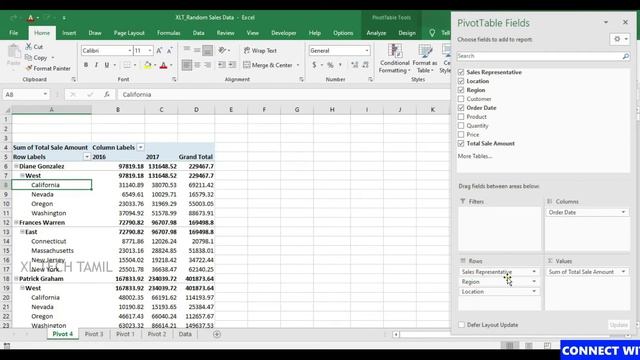Check the Product field

click(461, 117)
